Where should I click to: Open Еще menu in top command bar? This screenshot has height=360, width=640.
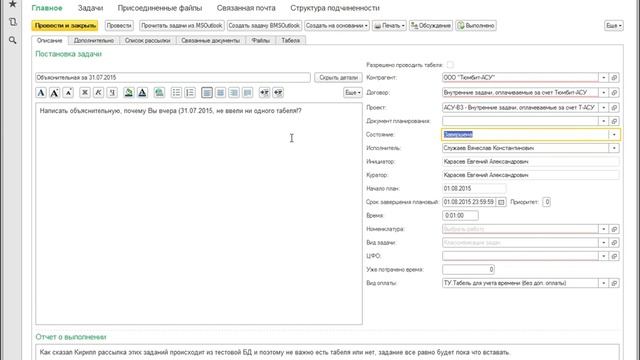(614, 25)
